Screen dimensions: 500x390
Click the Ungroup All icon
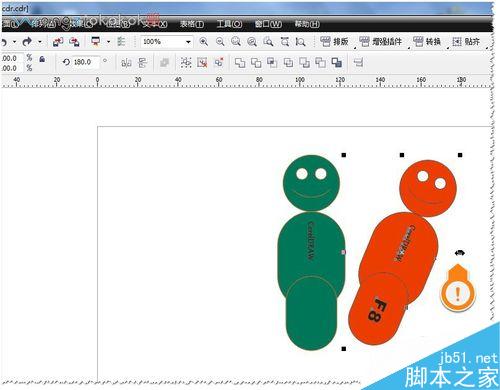(219, 63)
